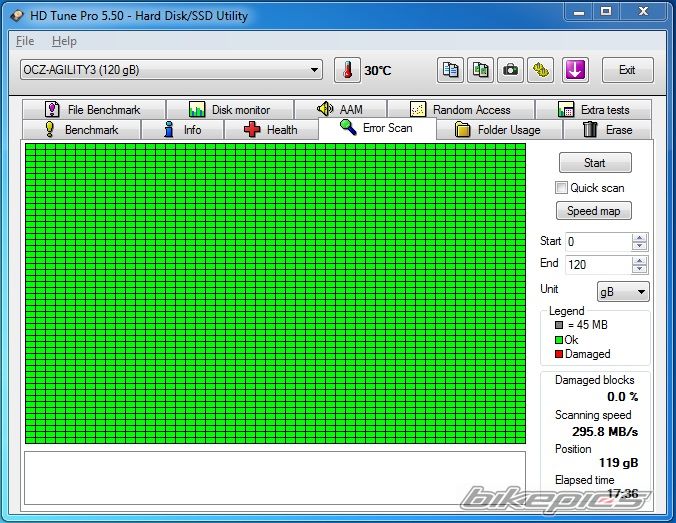Enable the Quick scan checkbox

[x=561, y=188]
